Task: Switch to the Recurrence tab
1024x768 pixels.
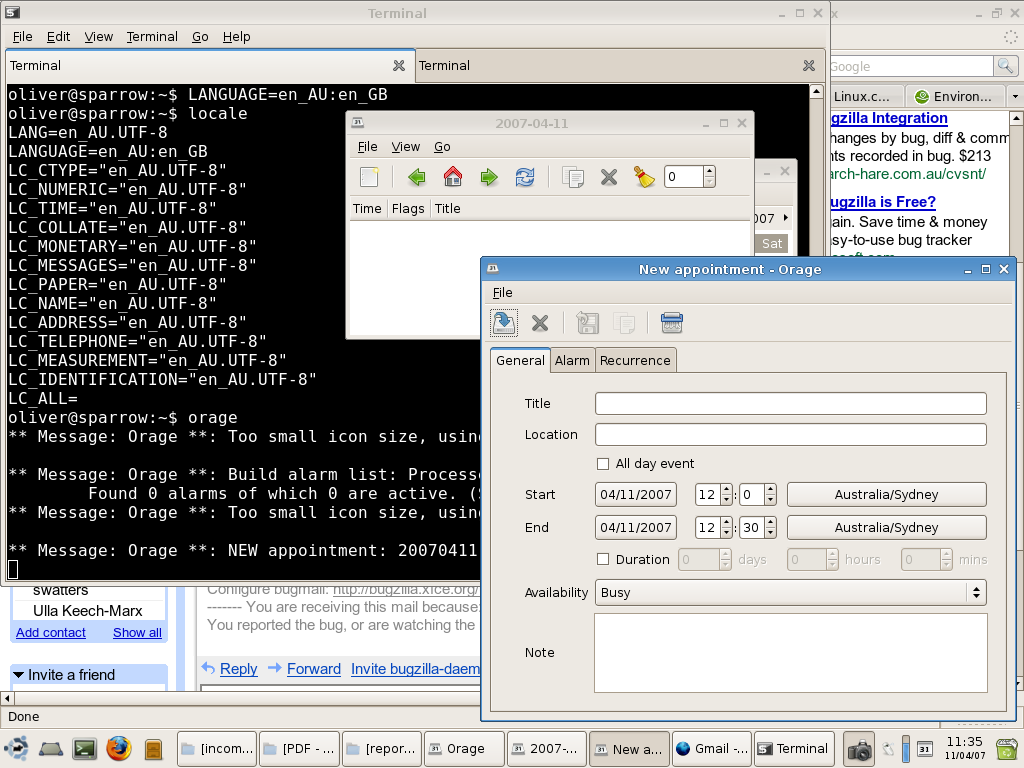Action: (x=635, y=360)
